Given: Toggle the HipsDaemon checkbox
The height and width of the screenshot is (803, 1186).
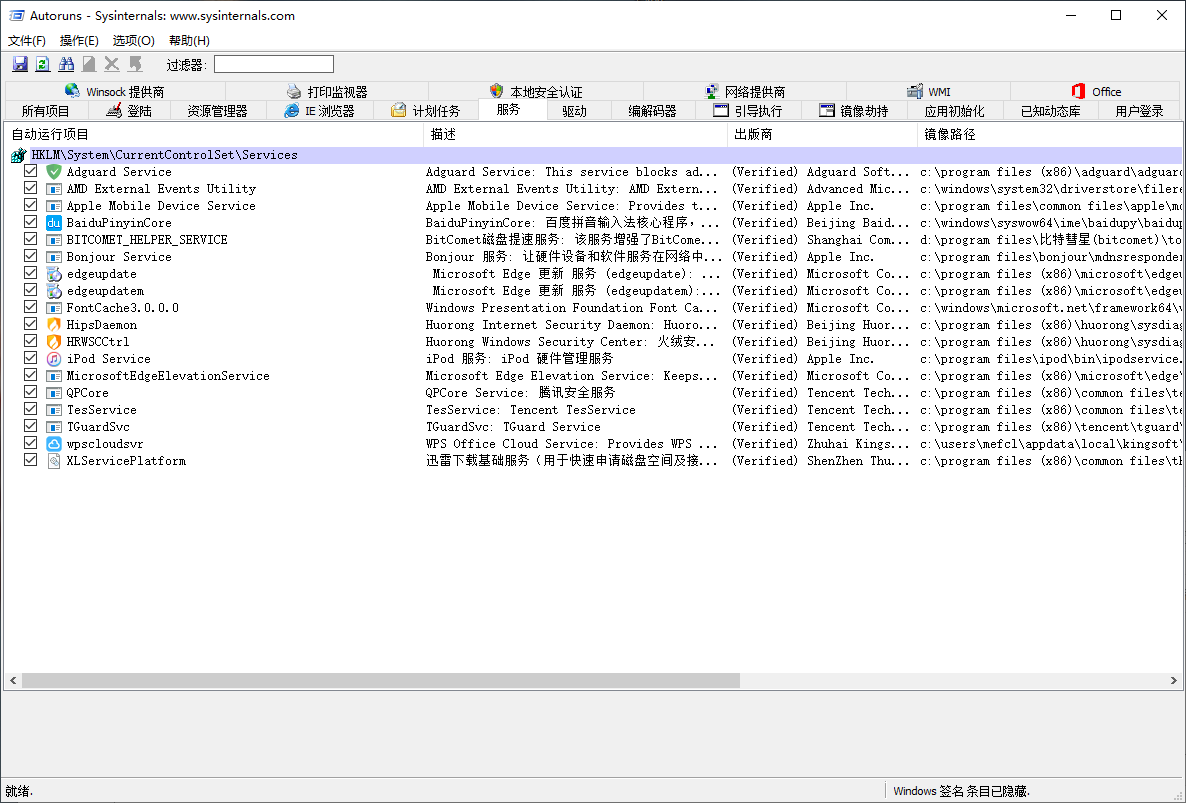Looking at the screenshot, I should 30,324.
